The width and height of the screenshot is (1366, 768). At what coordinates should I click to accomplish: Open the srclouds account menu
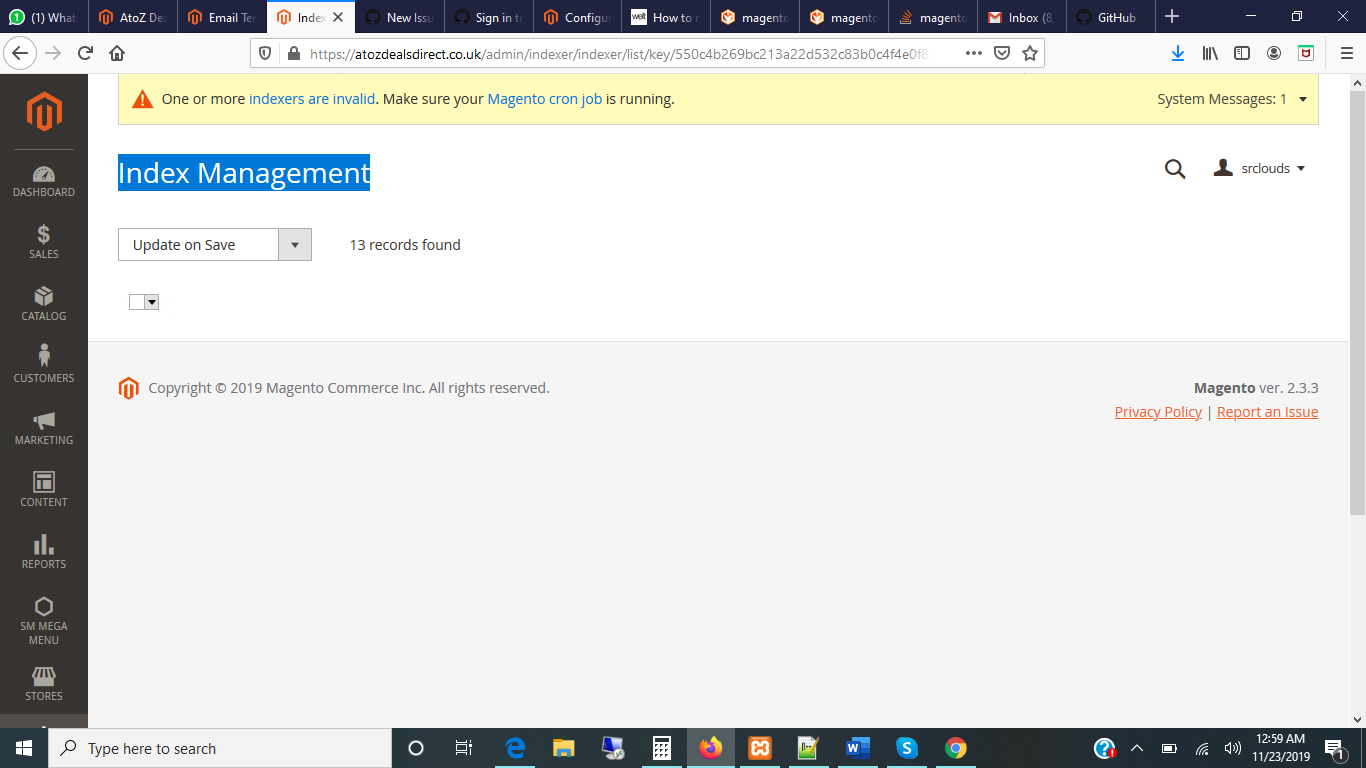1259,168
